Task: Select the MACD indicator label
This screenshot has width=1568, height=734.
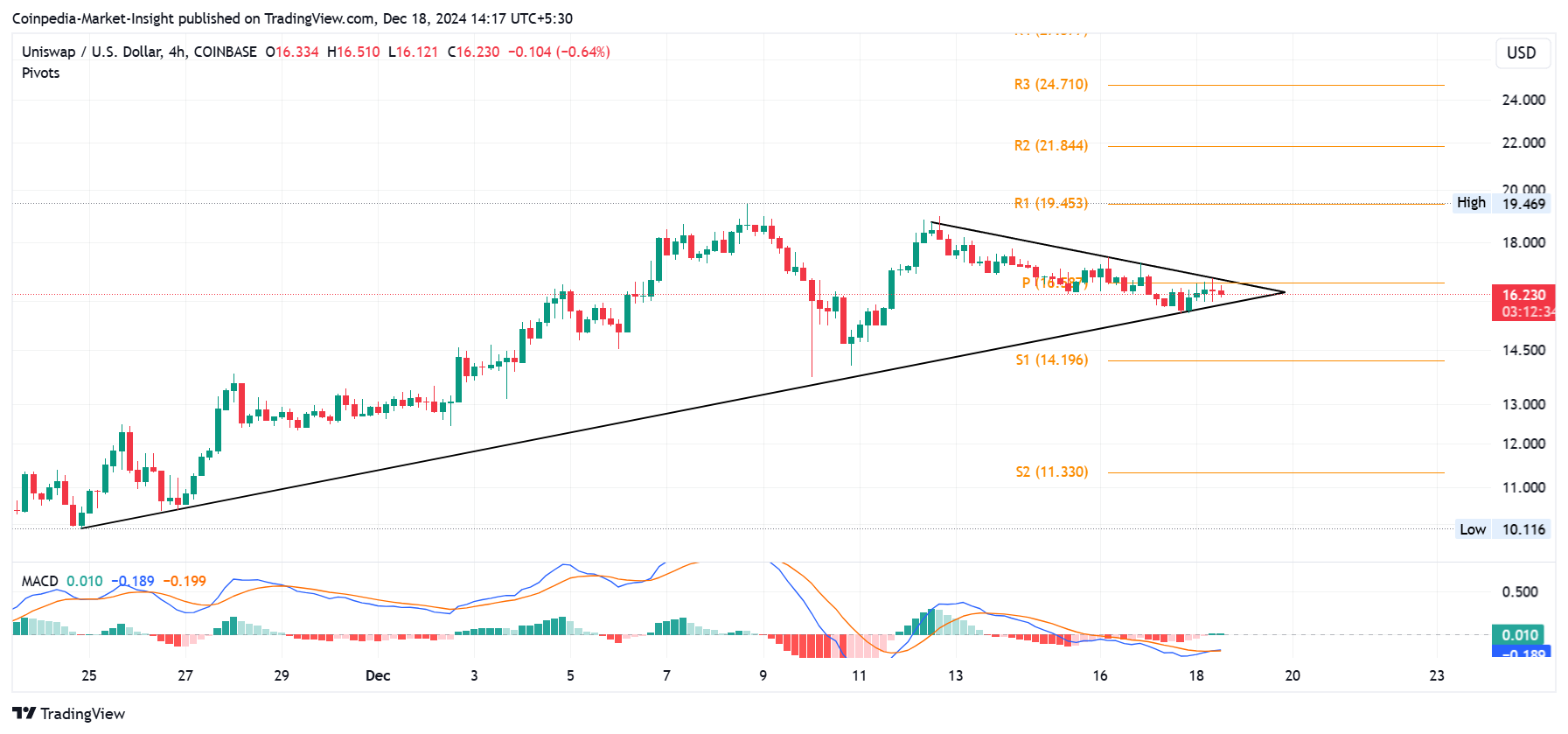Action: [40, 581]
